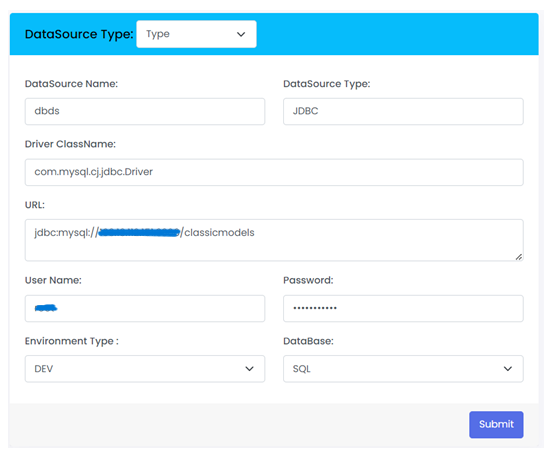Viewport: 551px width, 457px height.
Task: Click the Password label
Action: (308, 280)
